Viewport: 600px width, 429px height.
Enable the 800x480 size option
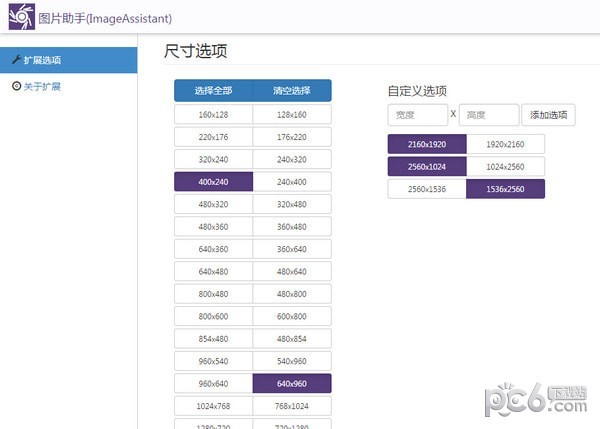tap(214, 294)
